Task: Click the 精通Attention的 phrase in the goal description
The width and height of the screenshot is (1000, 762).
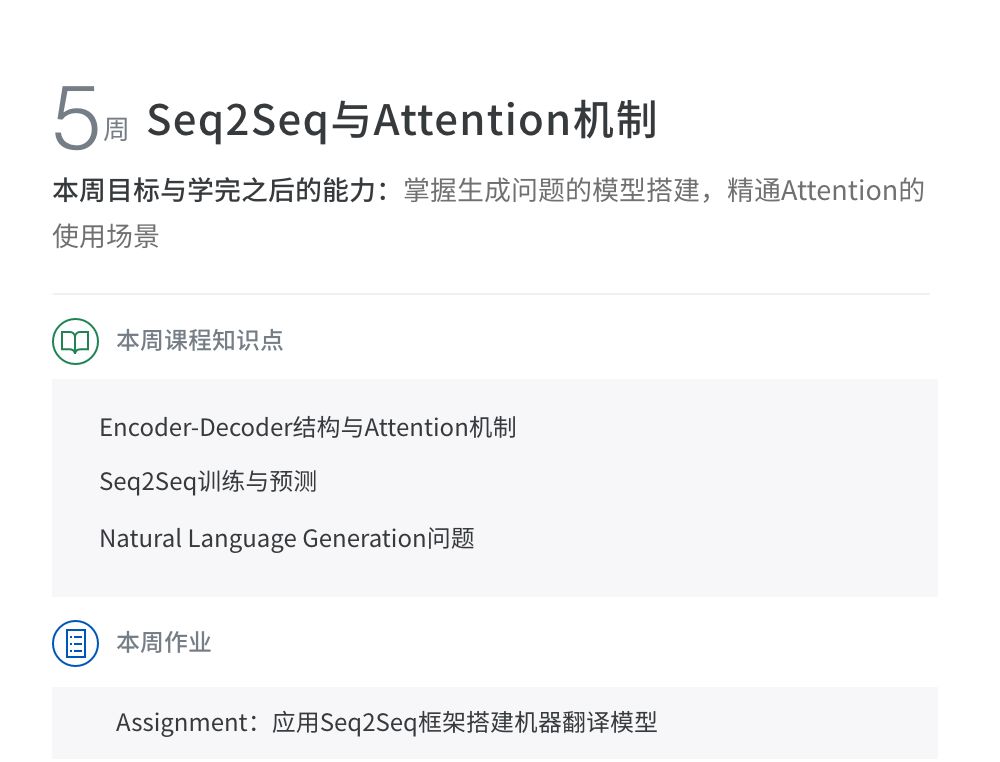Action: pyautogui.click(x=825, y=190)
